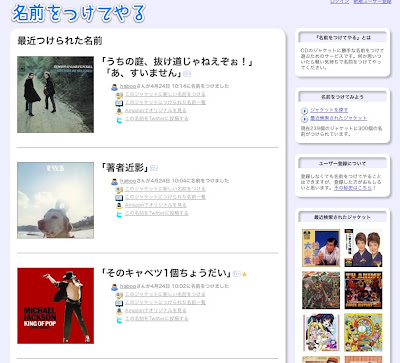This screenshot has height=363, width=400.
Task: Open the その秘密はこちら link
Action: tap(353, 188)
